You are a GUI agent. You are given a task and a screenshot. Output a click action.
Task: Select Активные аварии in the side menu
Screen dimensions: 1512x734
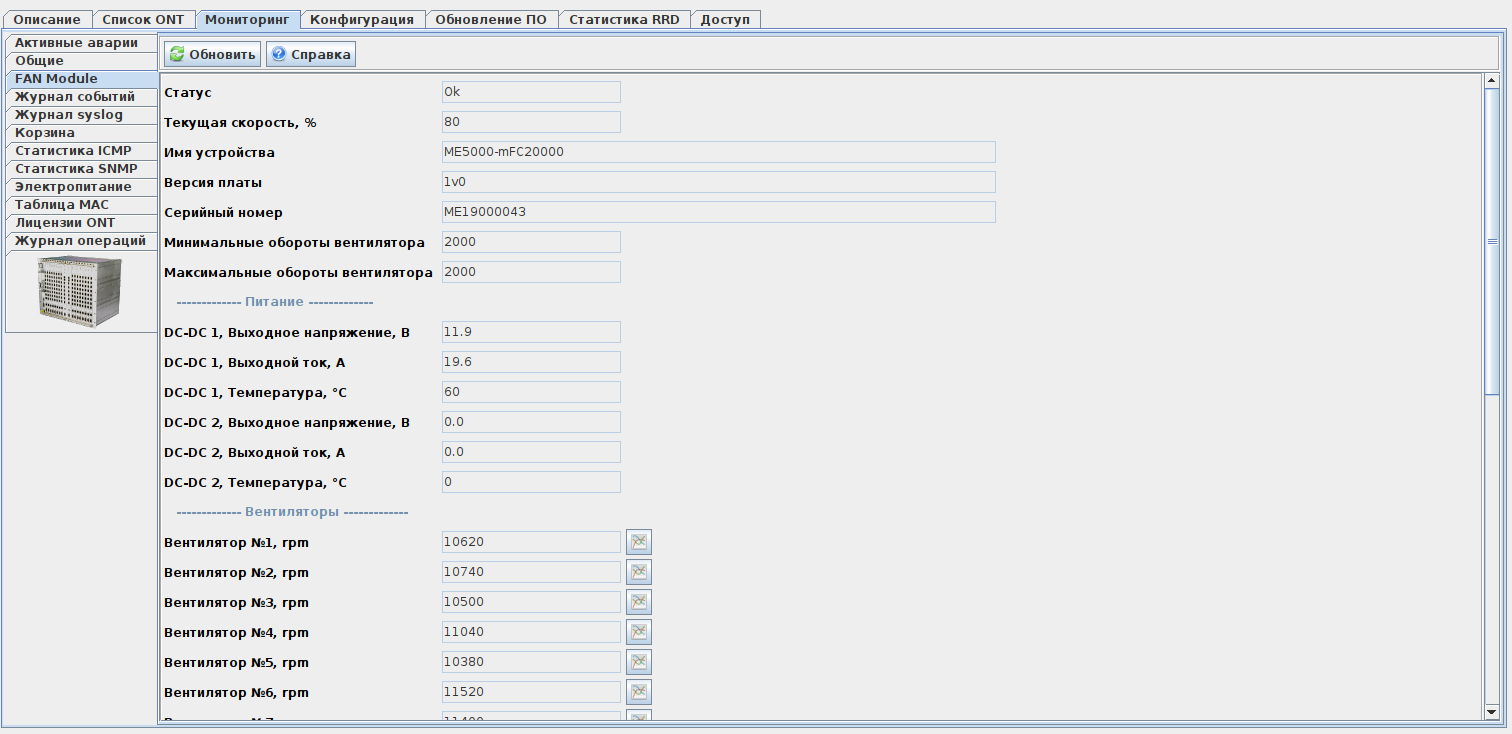pyautogui.click(x=82, y=43)
